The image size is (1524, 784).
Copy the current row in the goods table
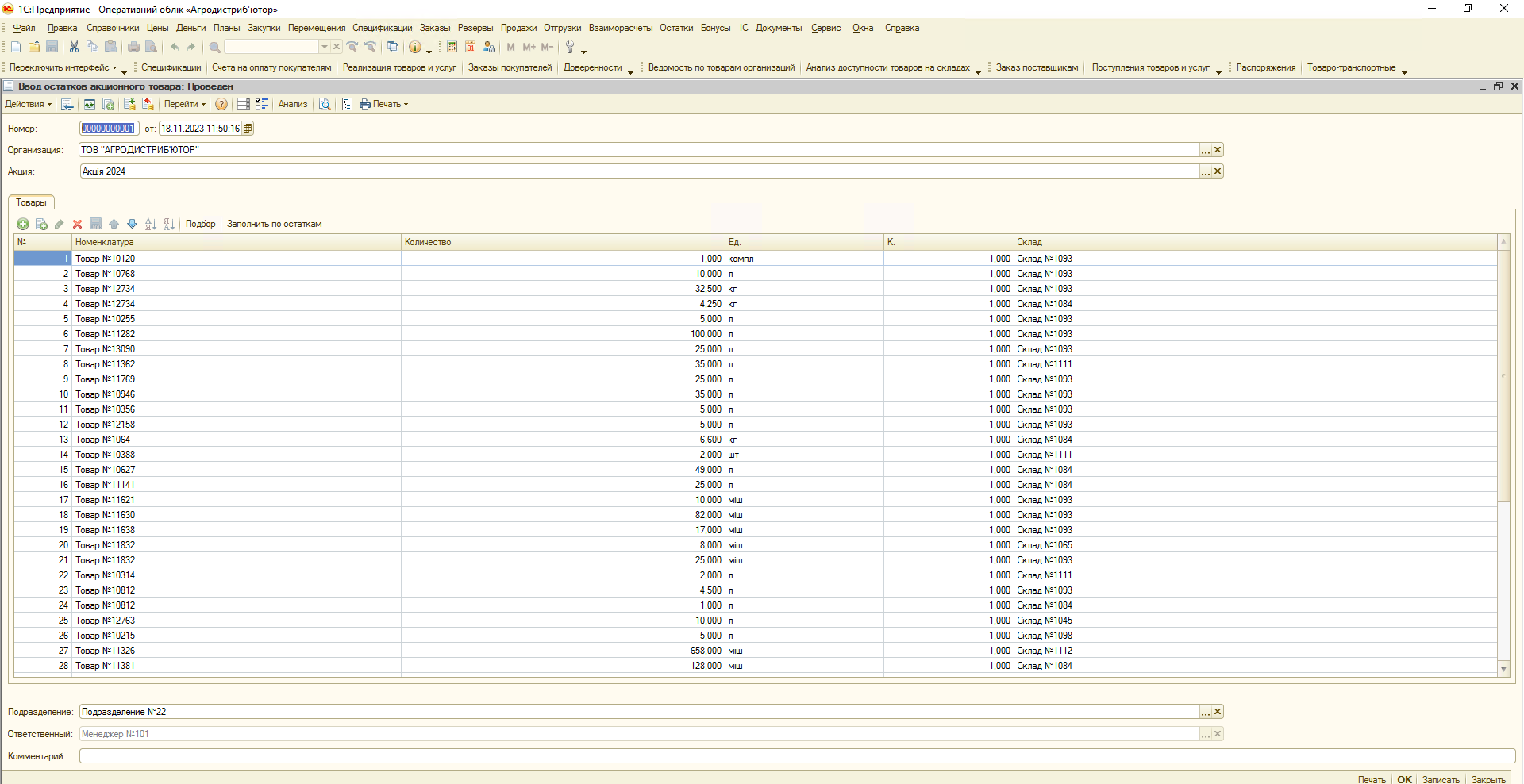41,225
